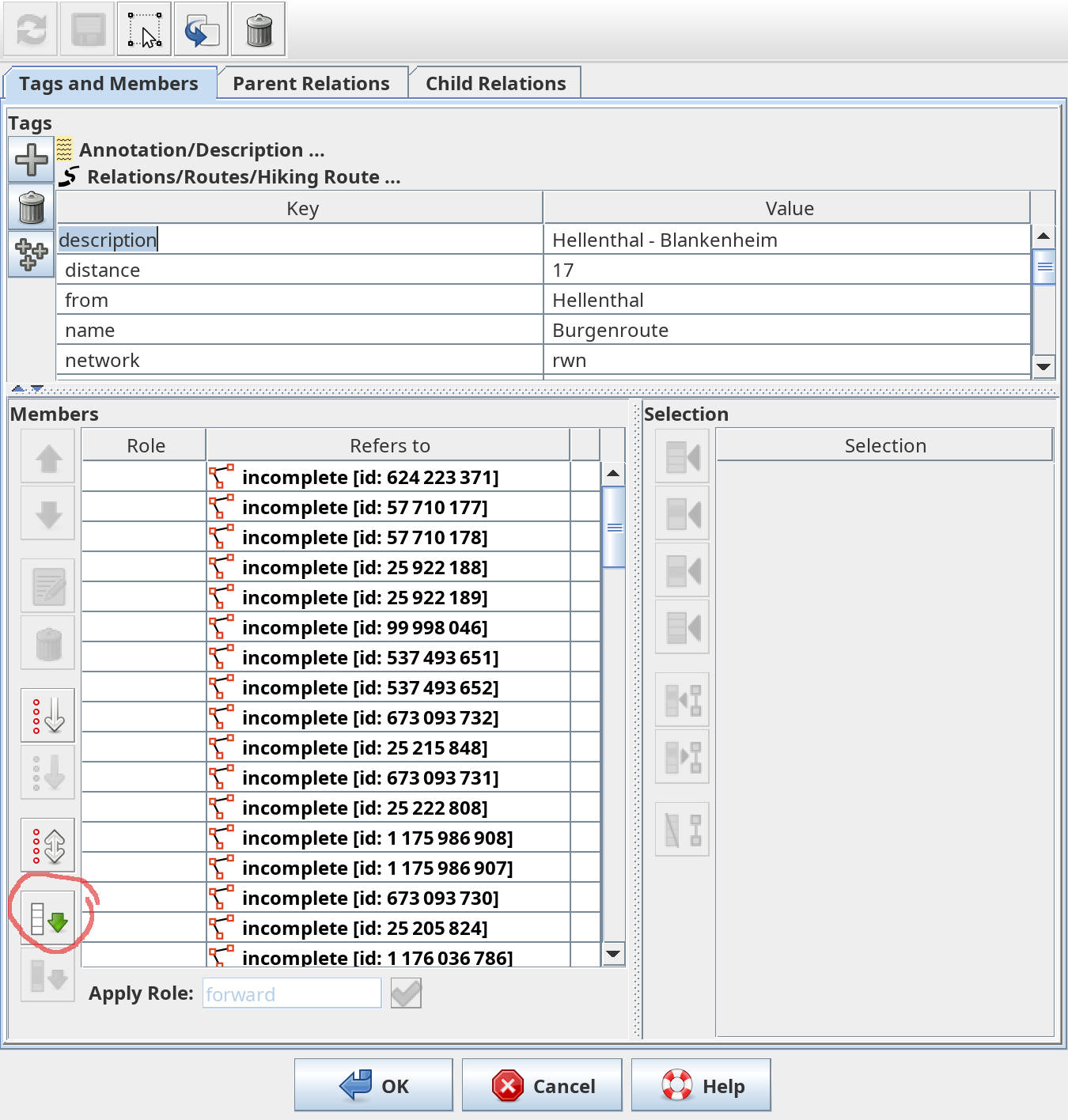This screenshot has height=1120, width=1068.
Task: Collapse tags pane using divider up arrow
Action: [x=18, y=389]
